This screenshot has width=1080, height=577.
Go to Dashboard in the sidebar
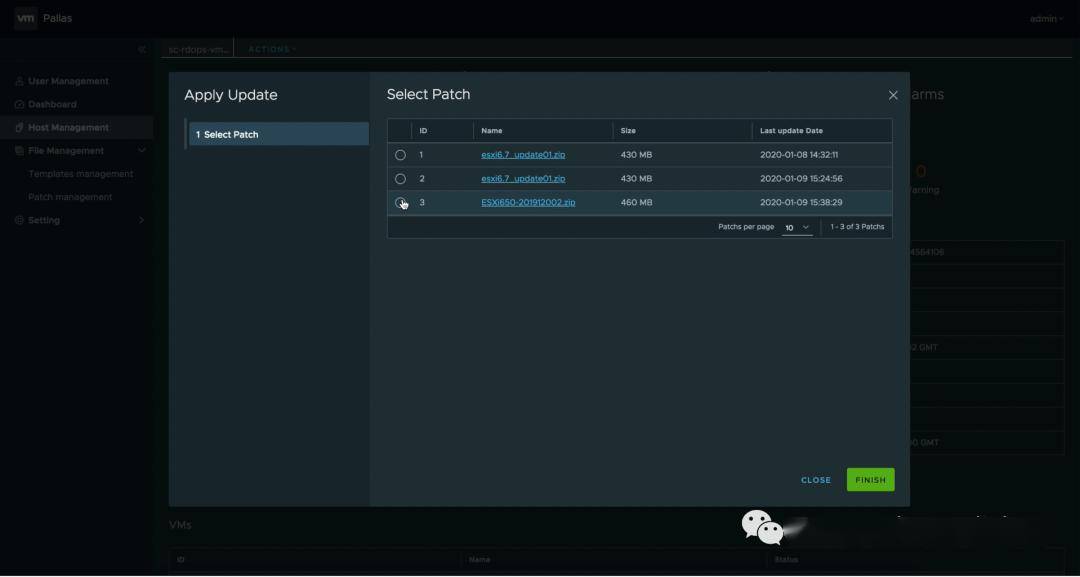click(52, 105)
